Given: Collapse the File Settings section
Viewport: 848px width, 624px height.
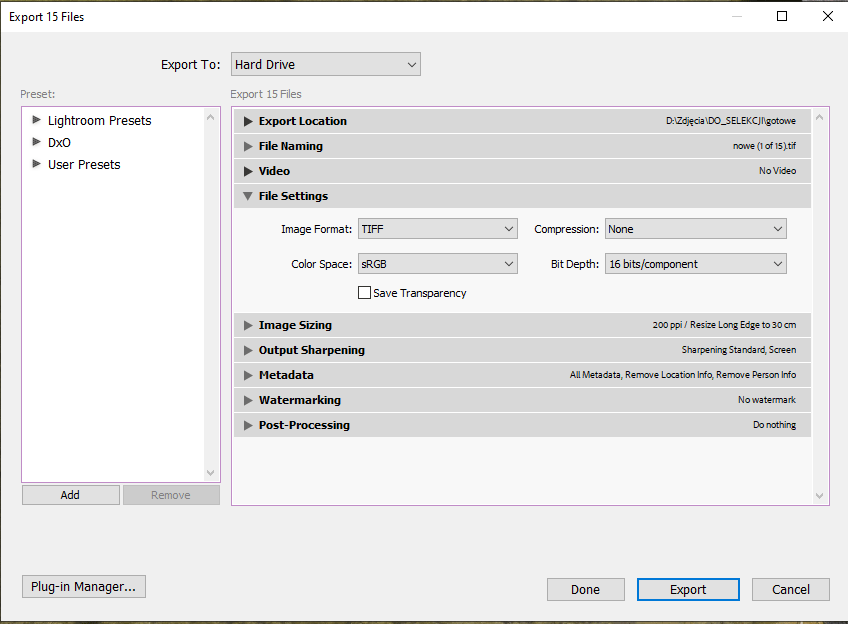Looking at the screenshot, I should click(249, 196).
